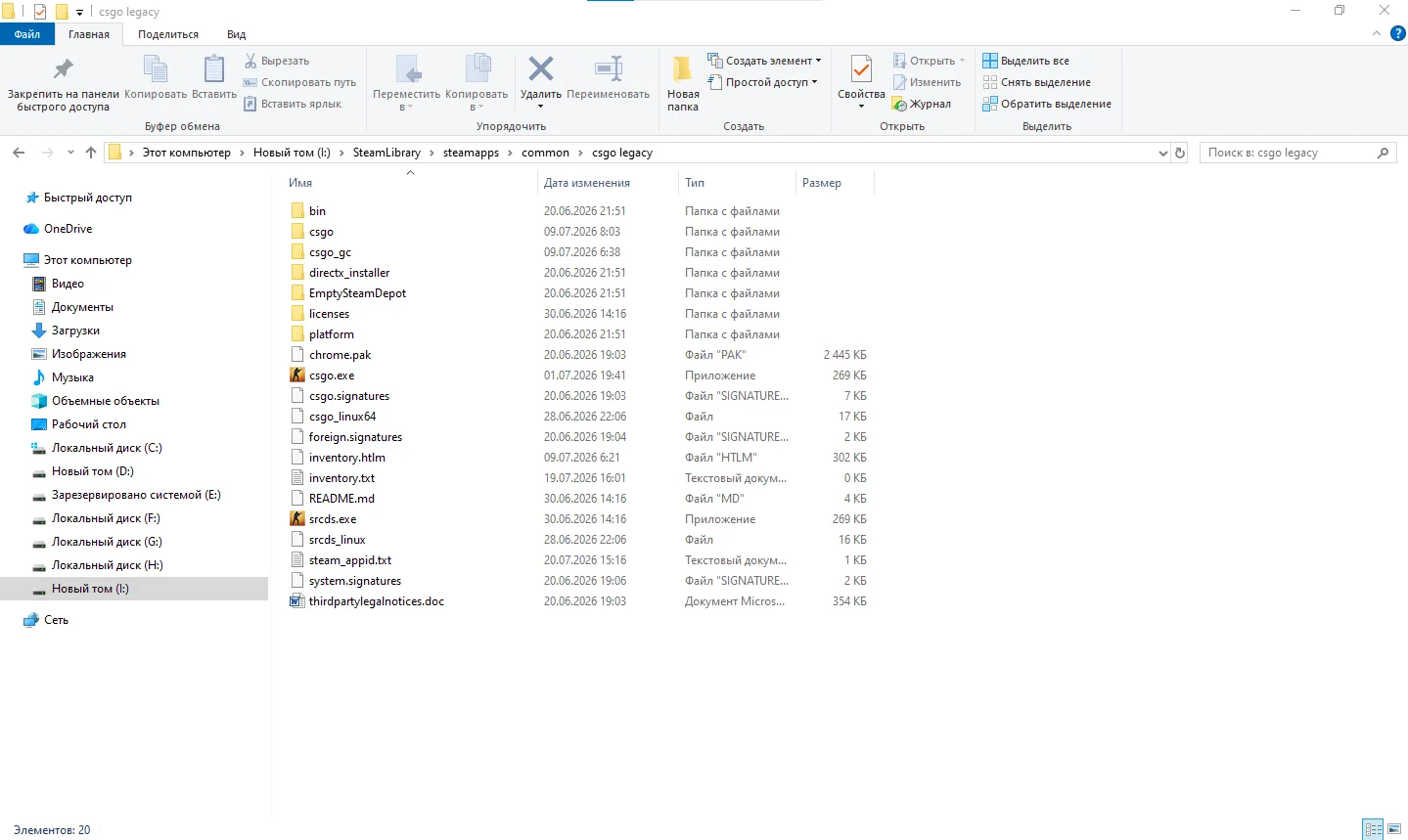1408x840 pixels.
Task: Select all items with Выделить все
Action: point(1026,61)
